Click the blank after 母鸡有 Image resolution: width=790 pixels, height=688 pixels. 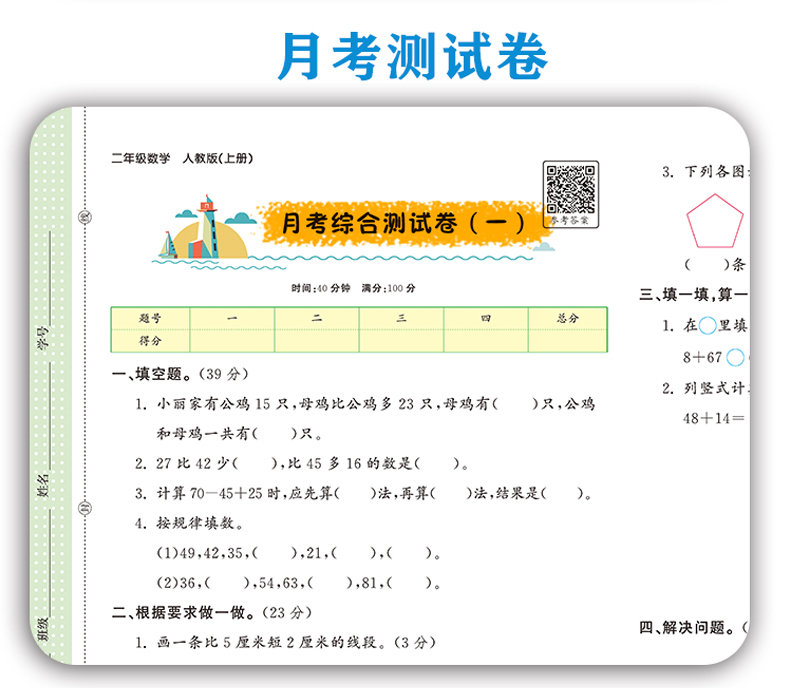pos(517,404)
